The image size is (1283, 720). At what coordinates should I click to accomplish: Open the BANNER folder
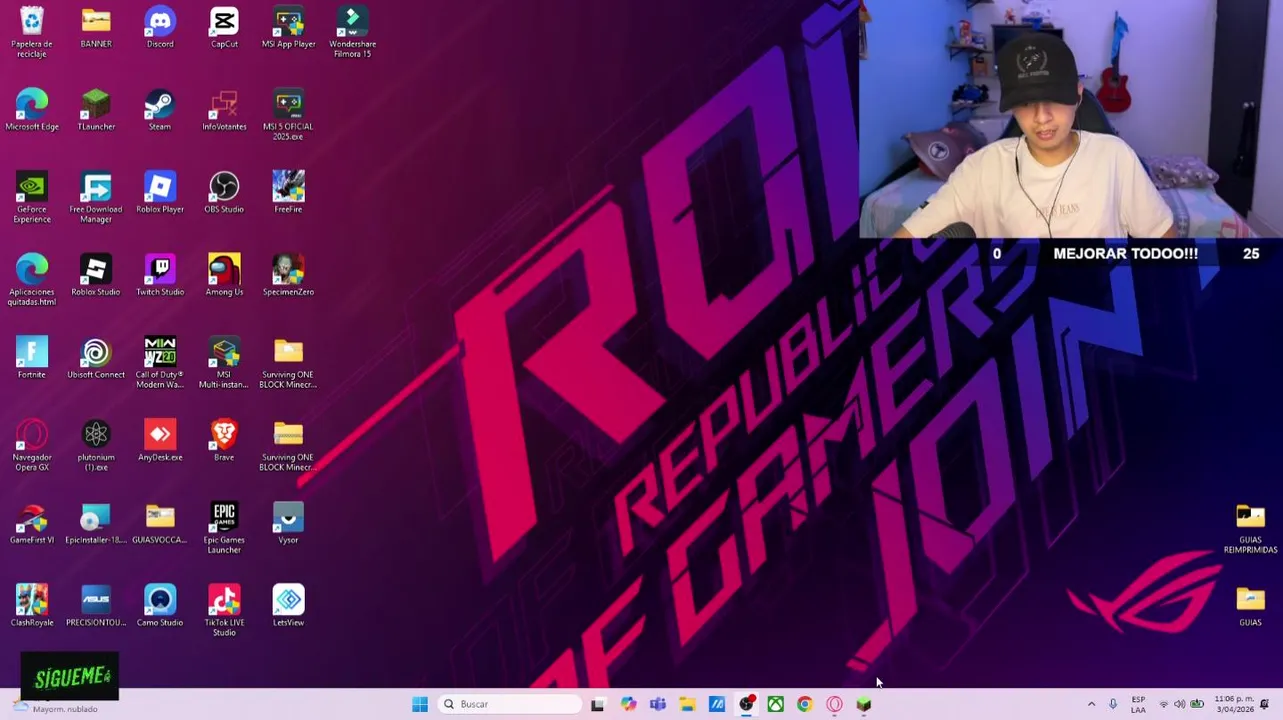(96, 27)
